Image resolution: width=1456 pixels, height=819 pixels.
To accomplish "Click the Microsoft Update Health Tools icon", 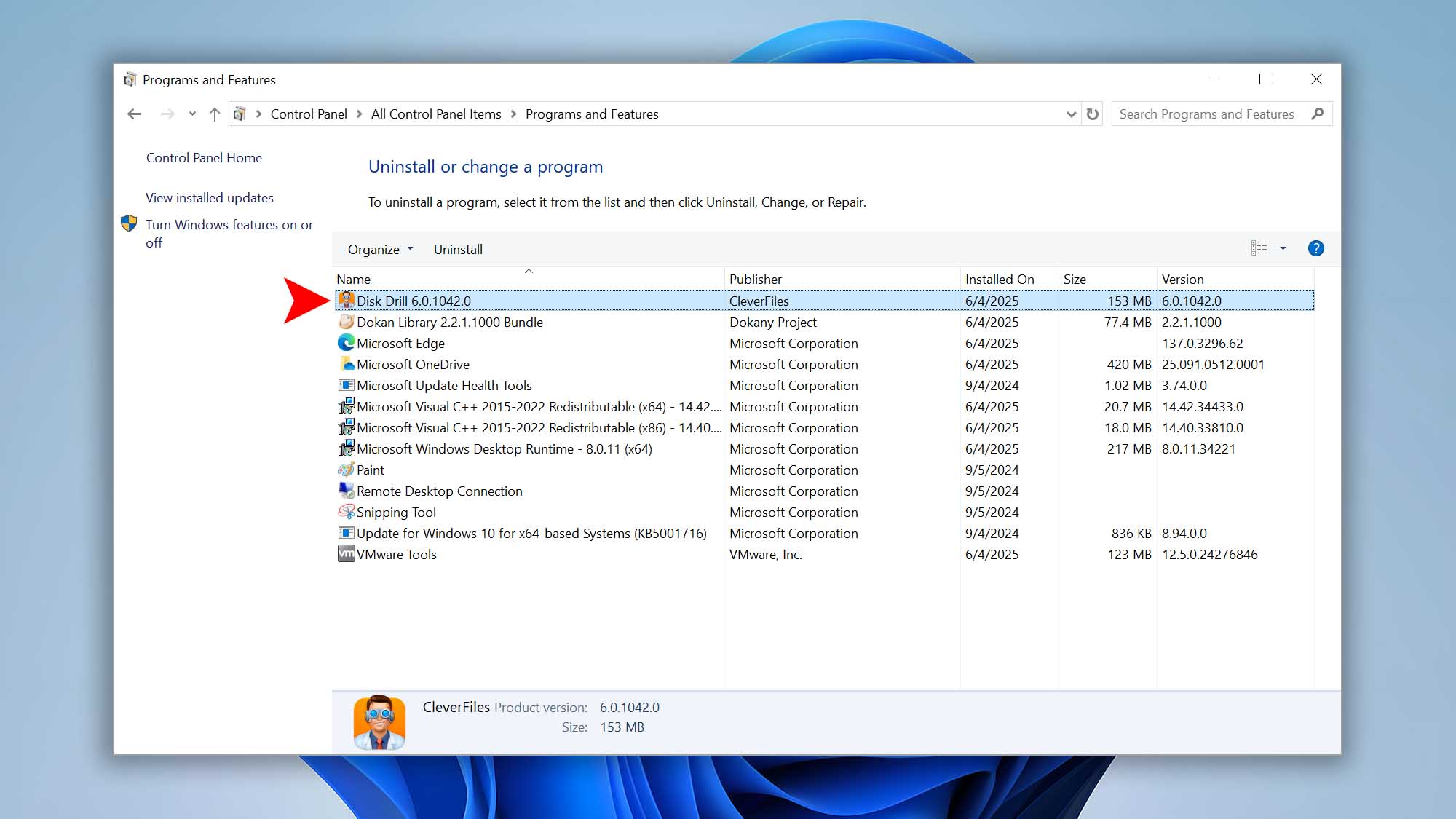I will tap(347, 384).
